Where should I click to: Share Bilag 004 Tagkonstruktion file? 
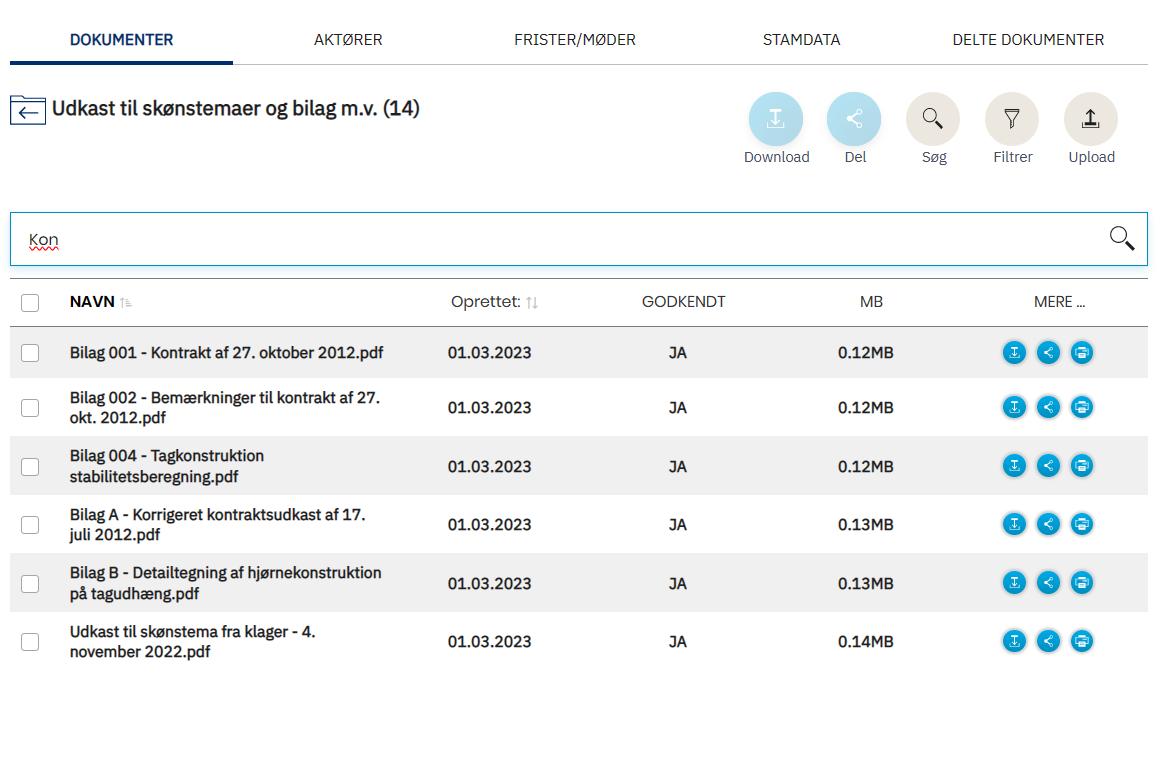(1048, 466)
